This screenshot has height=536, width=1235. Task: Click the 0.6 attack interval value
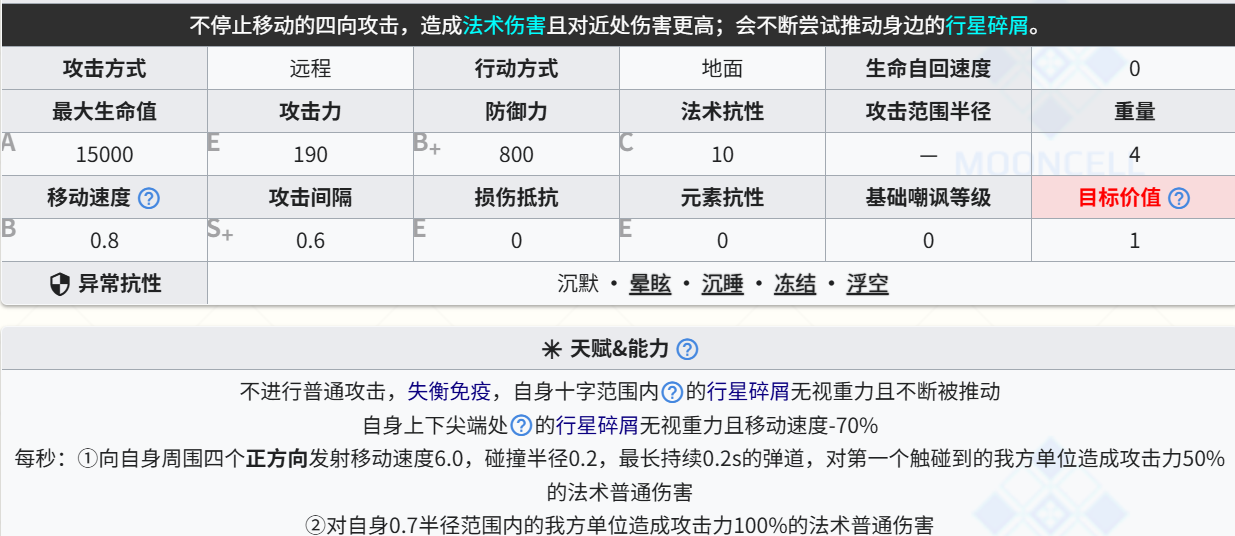311,241
